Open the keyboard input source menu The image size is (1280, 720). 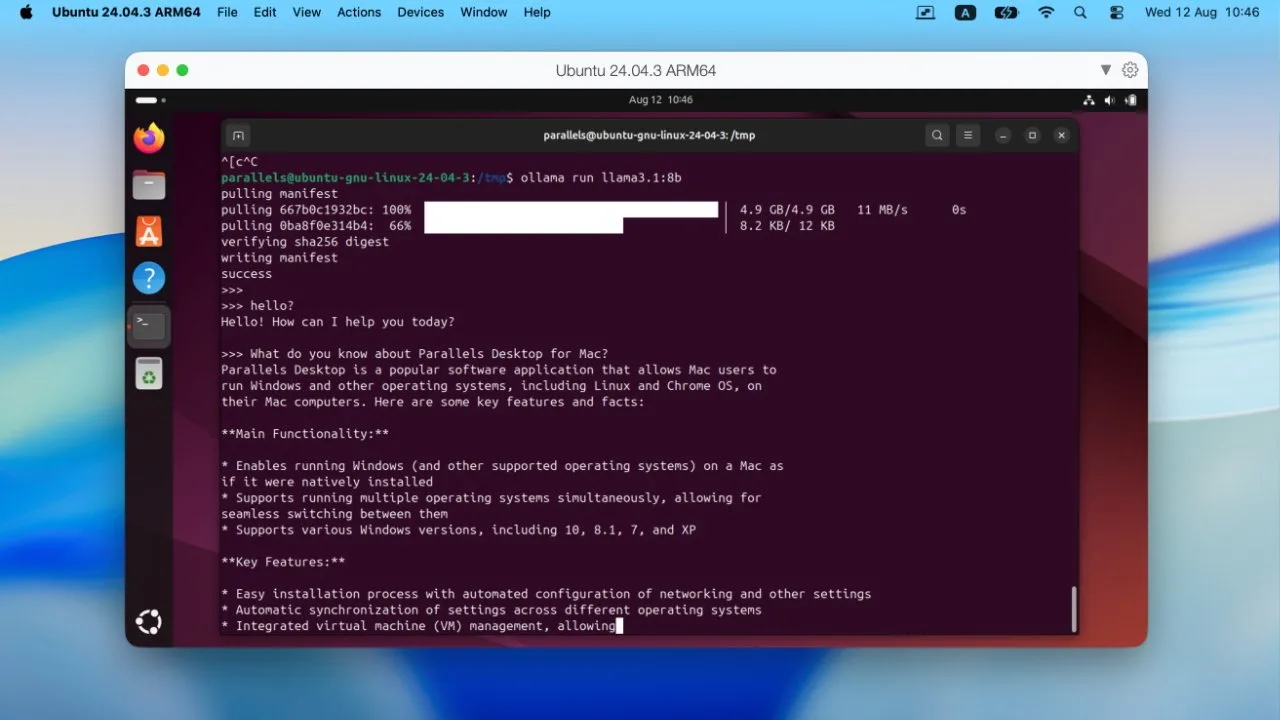click(965, 12)
